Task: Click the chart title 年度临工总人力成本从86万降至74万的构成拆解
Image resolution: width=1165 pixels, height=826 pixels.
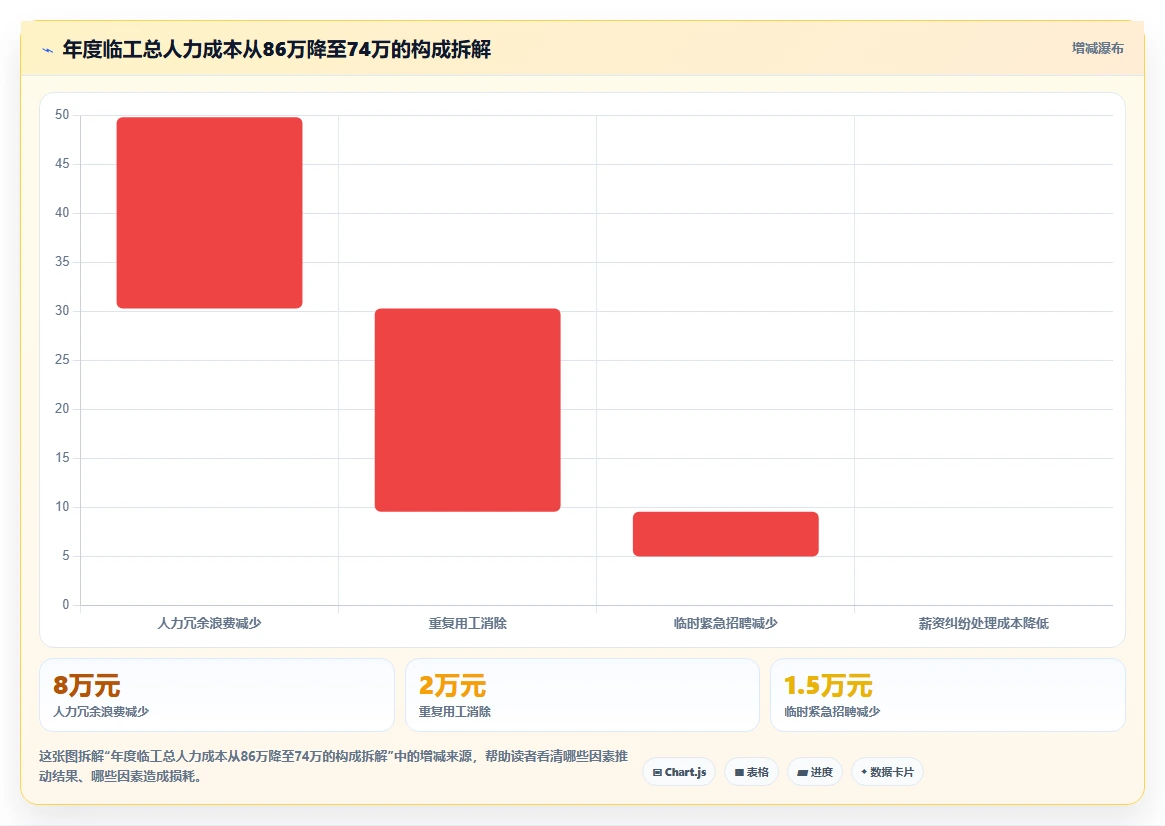Action: click(x=276, y=49)
